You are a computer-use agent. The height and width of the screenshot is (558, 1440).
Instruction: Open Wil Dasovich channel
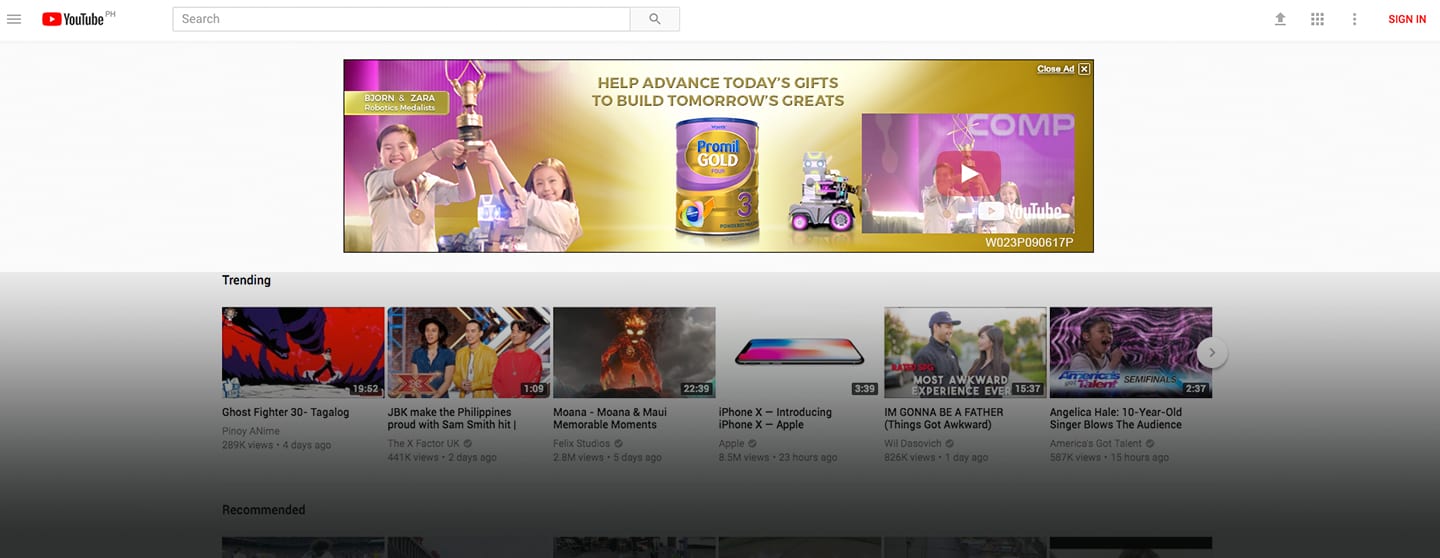(x=913, y=443)
